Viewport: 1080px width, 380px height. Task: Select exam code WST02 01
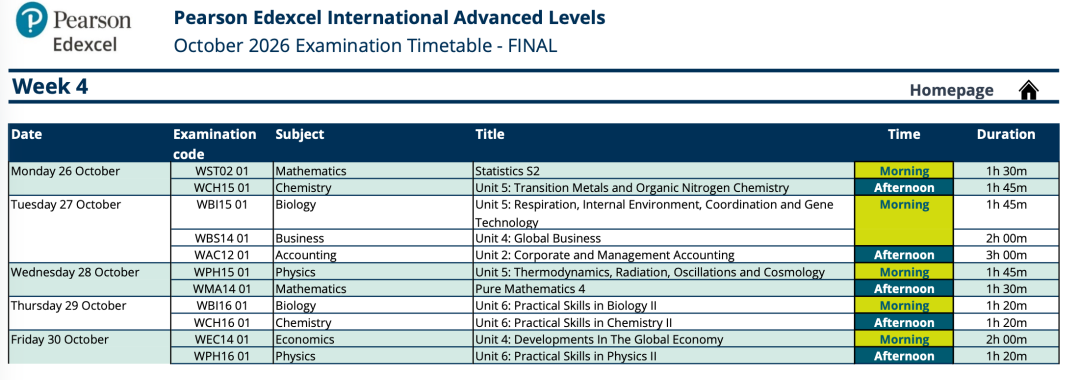(x=222, y=171)
